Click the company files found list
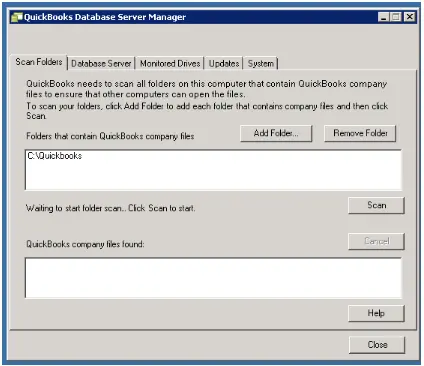The height and width of the screenshot is (366, 424). click(213, 278)
